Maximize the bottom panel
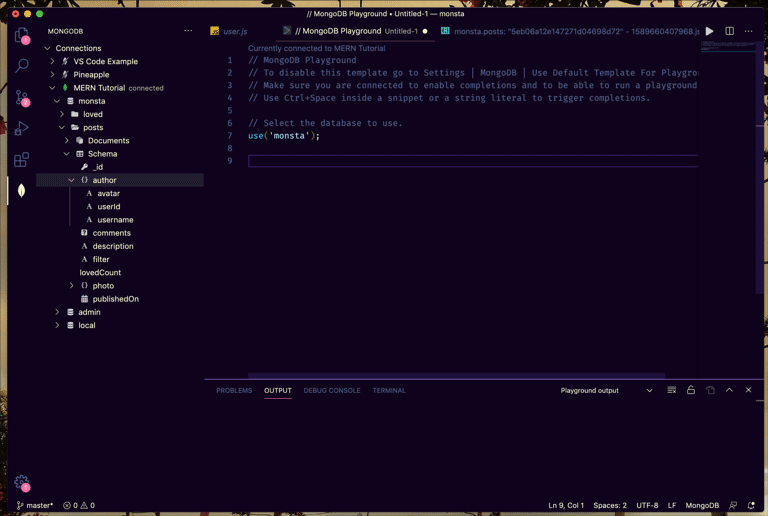Image resolution: width=768 pixels, height=516 pixels. click(729, 390)
